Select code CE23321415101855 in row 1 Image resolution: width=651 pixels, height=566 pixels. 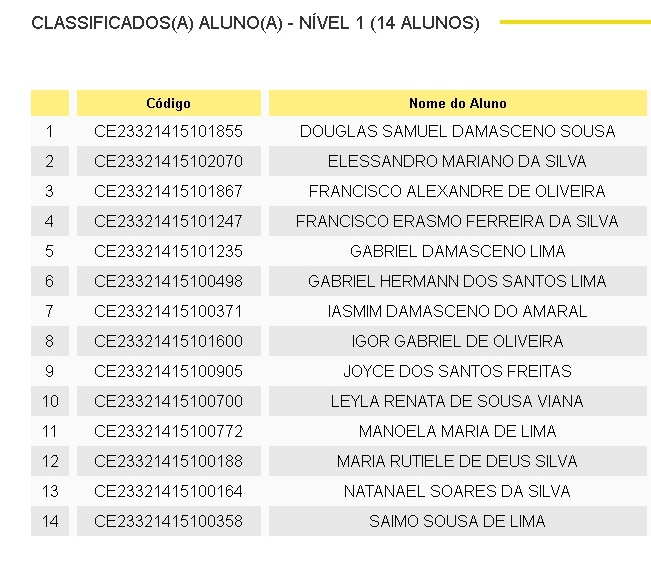tap(168, 131)
